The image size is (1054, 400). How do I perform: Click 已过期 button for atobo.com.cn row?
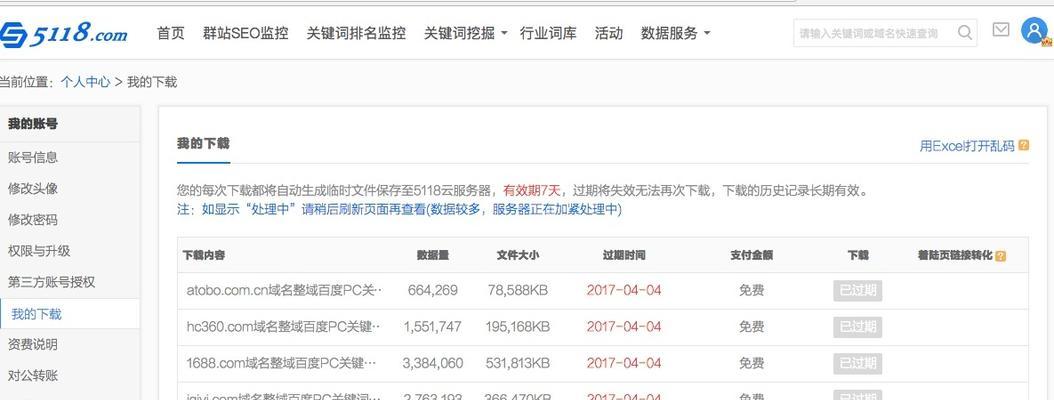[x=858, y=291]
